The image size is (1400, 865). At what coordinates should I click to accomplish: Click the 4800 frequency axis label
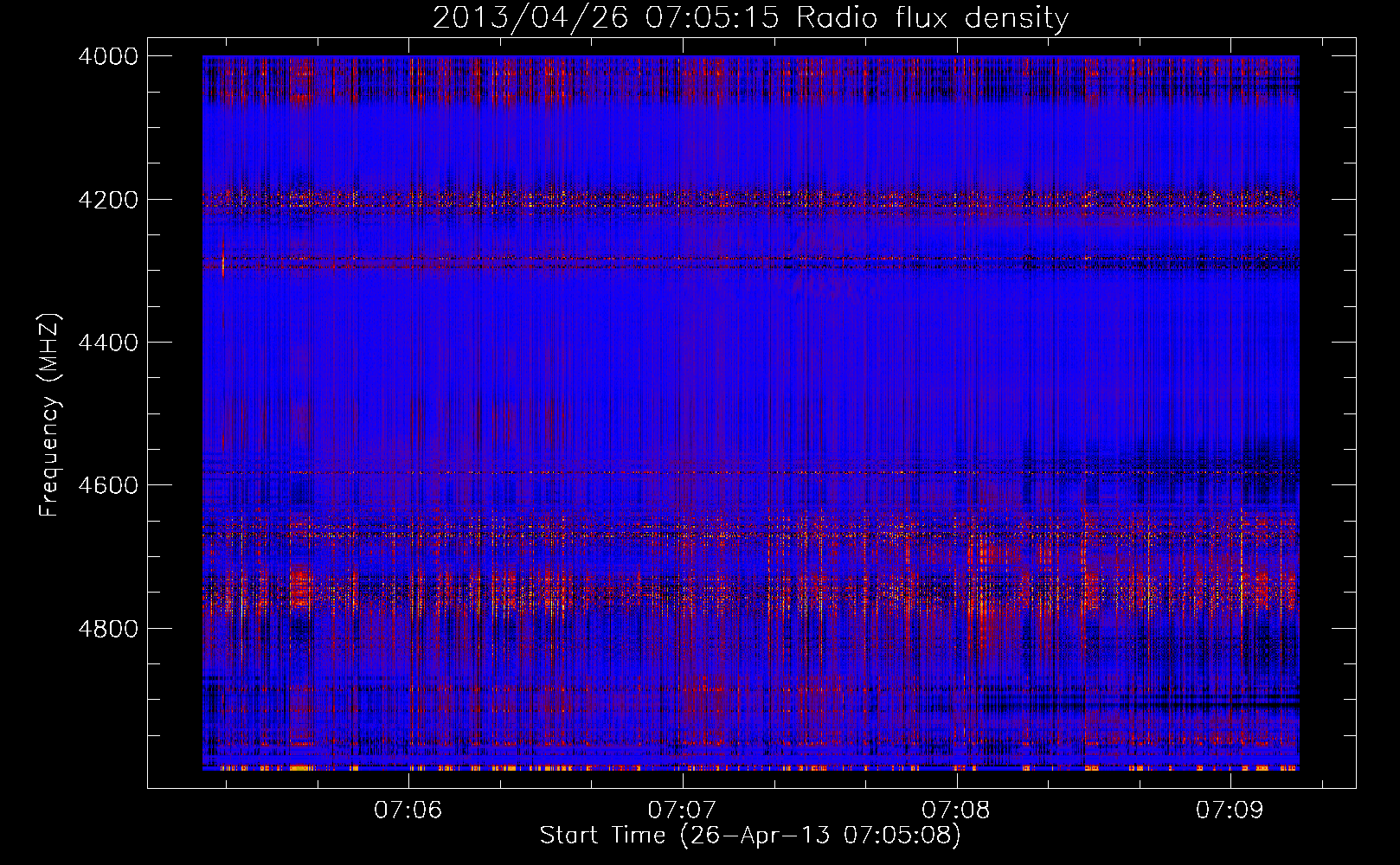coord(108,629)
